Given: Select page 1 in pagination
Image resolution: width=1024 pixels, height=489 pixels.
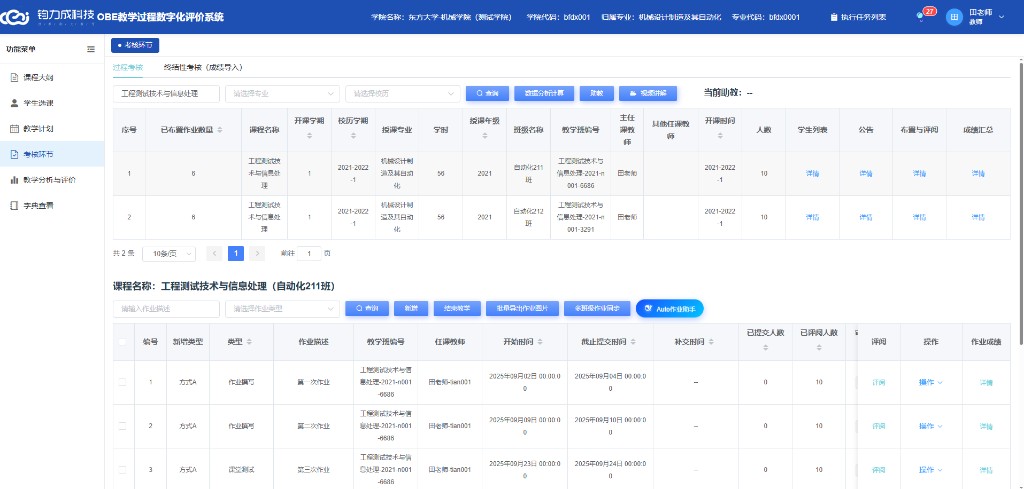Looking at the screenshot, I should pos(236,253).
